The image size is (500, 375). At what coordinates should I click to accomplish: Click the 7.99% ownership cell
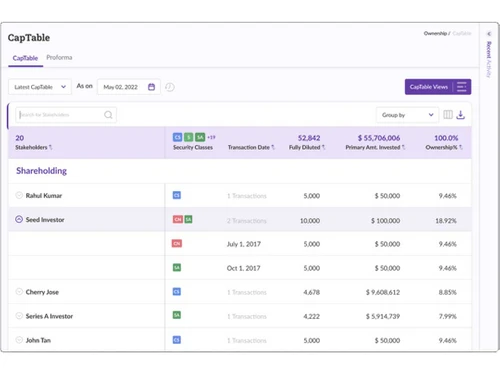[x=448, y=316]
